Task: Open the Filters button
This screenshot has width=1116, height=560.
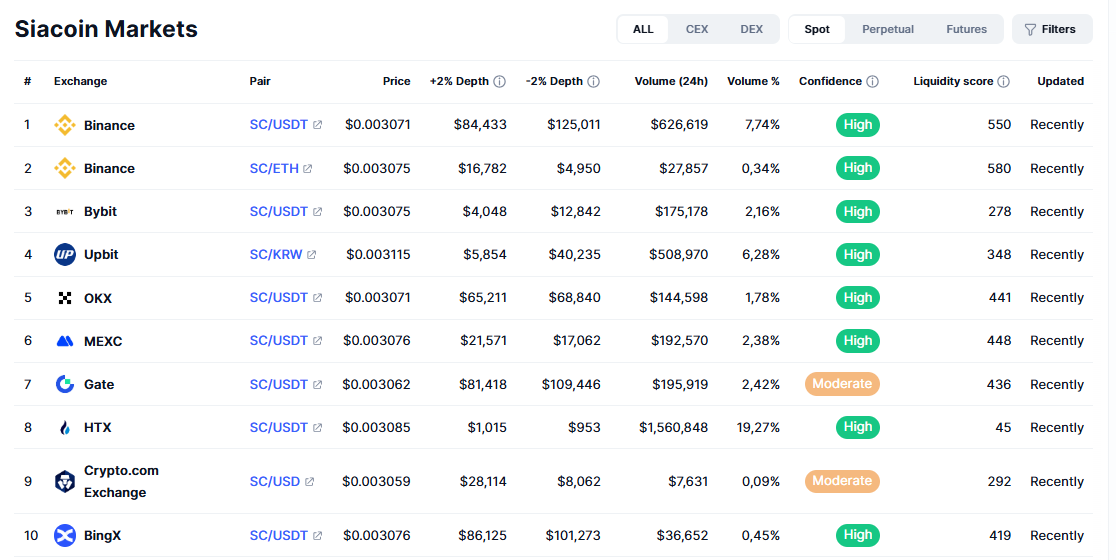Action: click(1052, 29)
